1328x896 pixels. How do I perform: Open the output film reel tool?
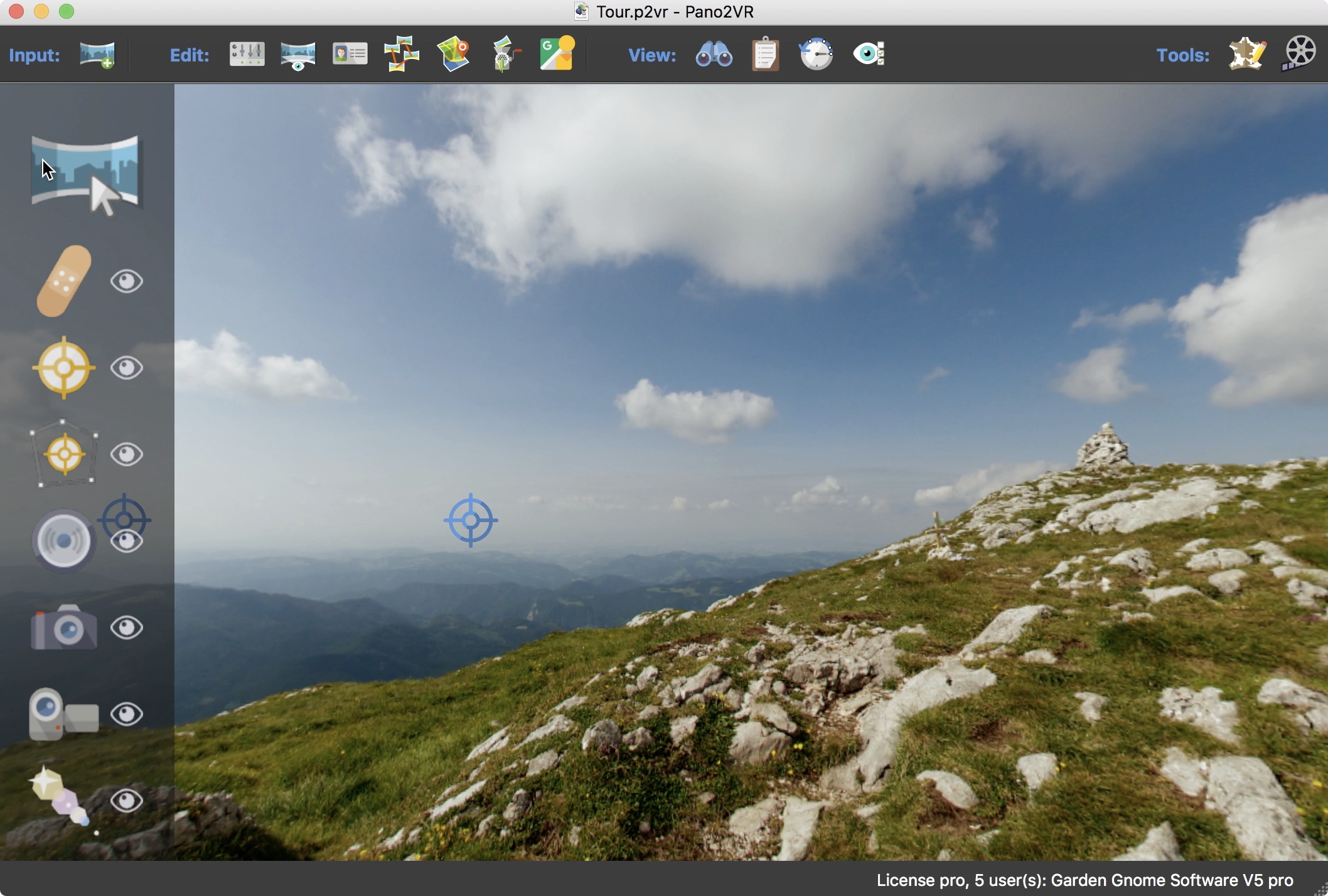coord(1300,53)
